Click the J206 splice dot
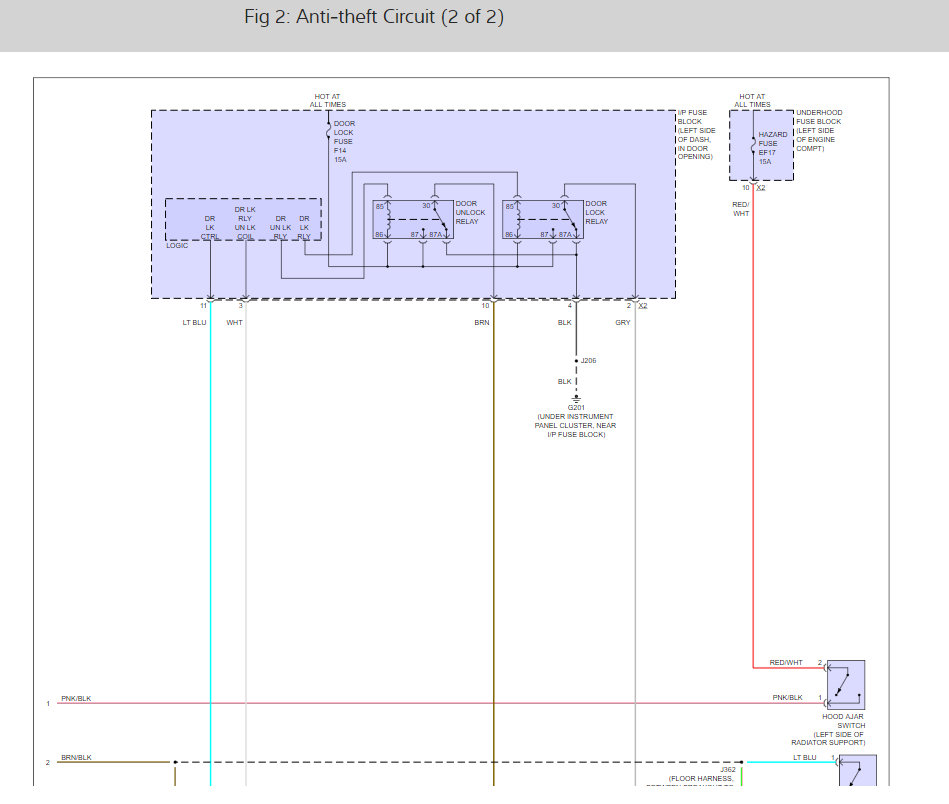This screenshot has width=949, height=804. click(576, 361)
